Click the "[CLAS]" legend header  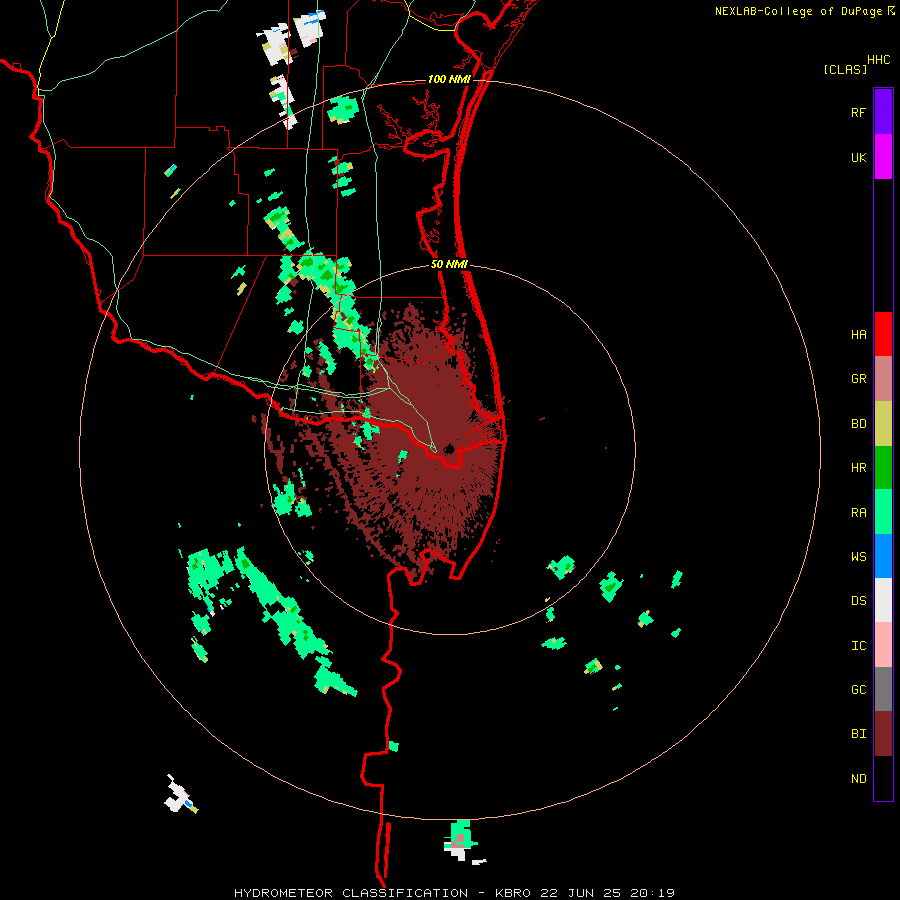[845, 69]
